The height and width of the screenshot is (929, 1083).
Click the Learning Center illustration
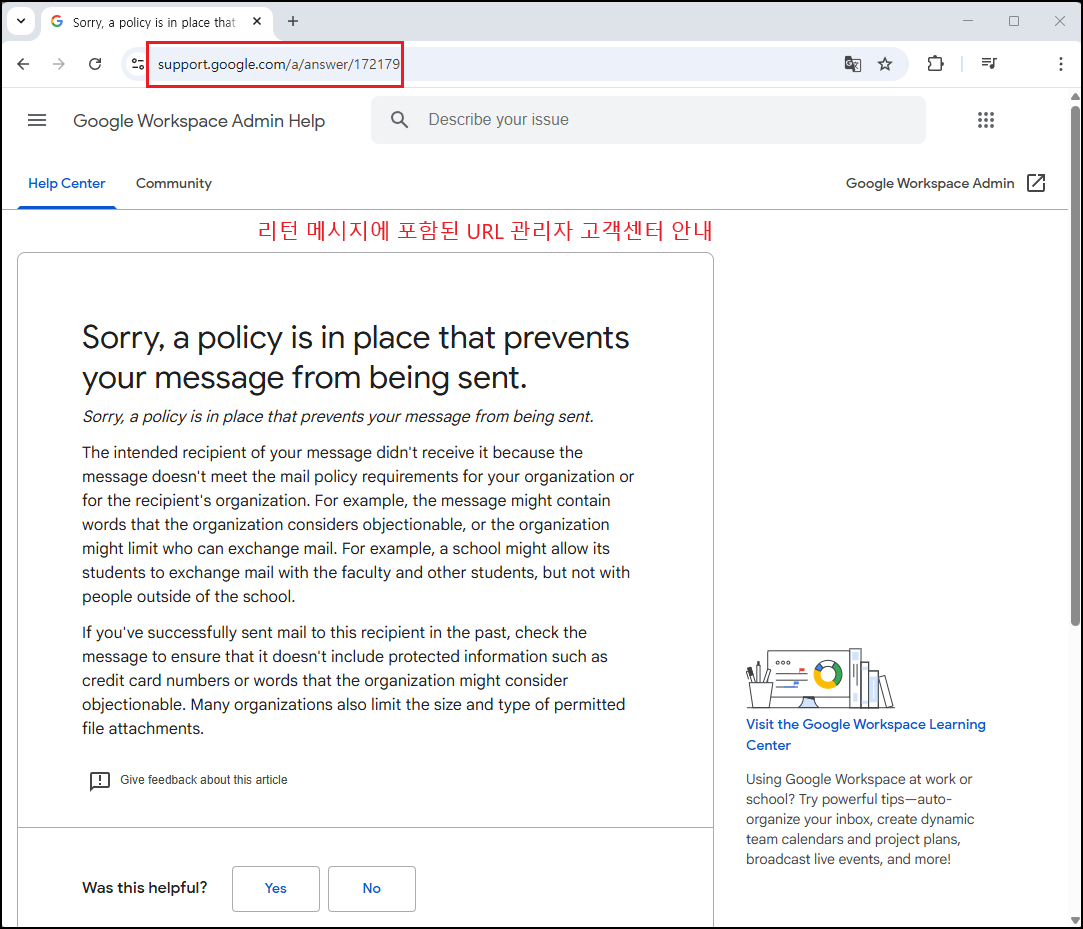click(x=820, y=678)
